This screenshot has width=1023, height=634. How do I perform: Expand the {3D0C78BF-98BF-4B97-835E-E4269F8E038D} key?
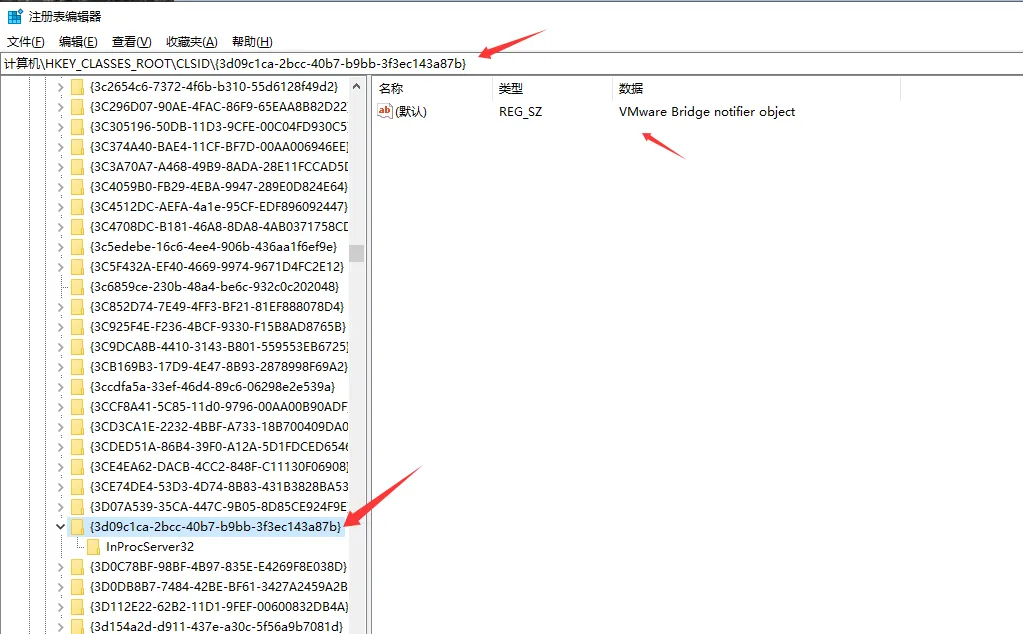click(x=60, y=566)
